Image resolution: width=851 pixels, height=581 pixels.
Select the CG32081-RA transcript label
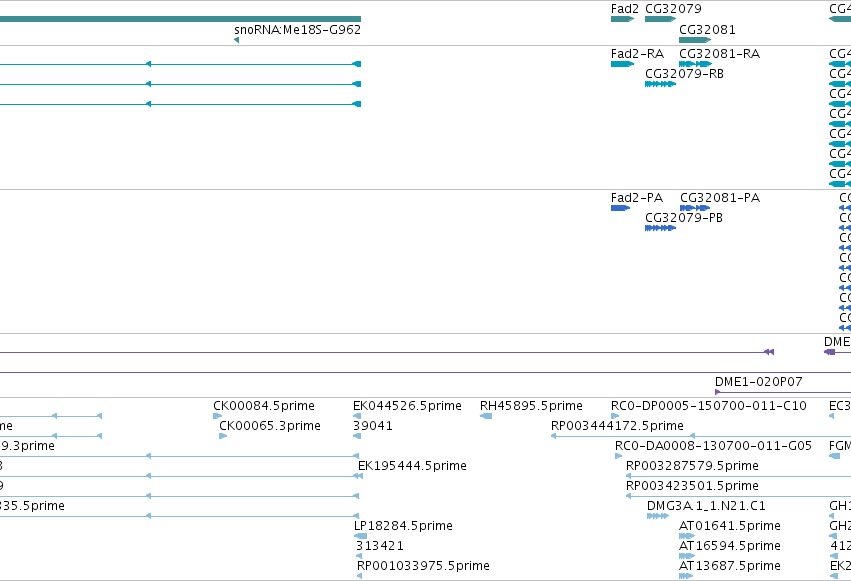pyautogui.click(x=720, y=53)
